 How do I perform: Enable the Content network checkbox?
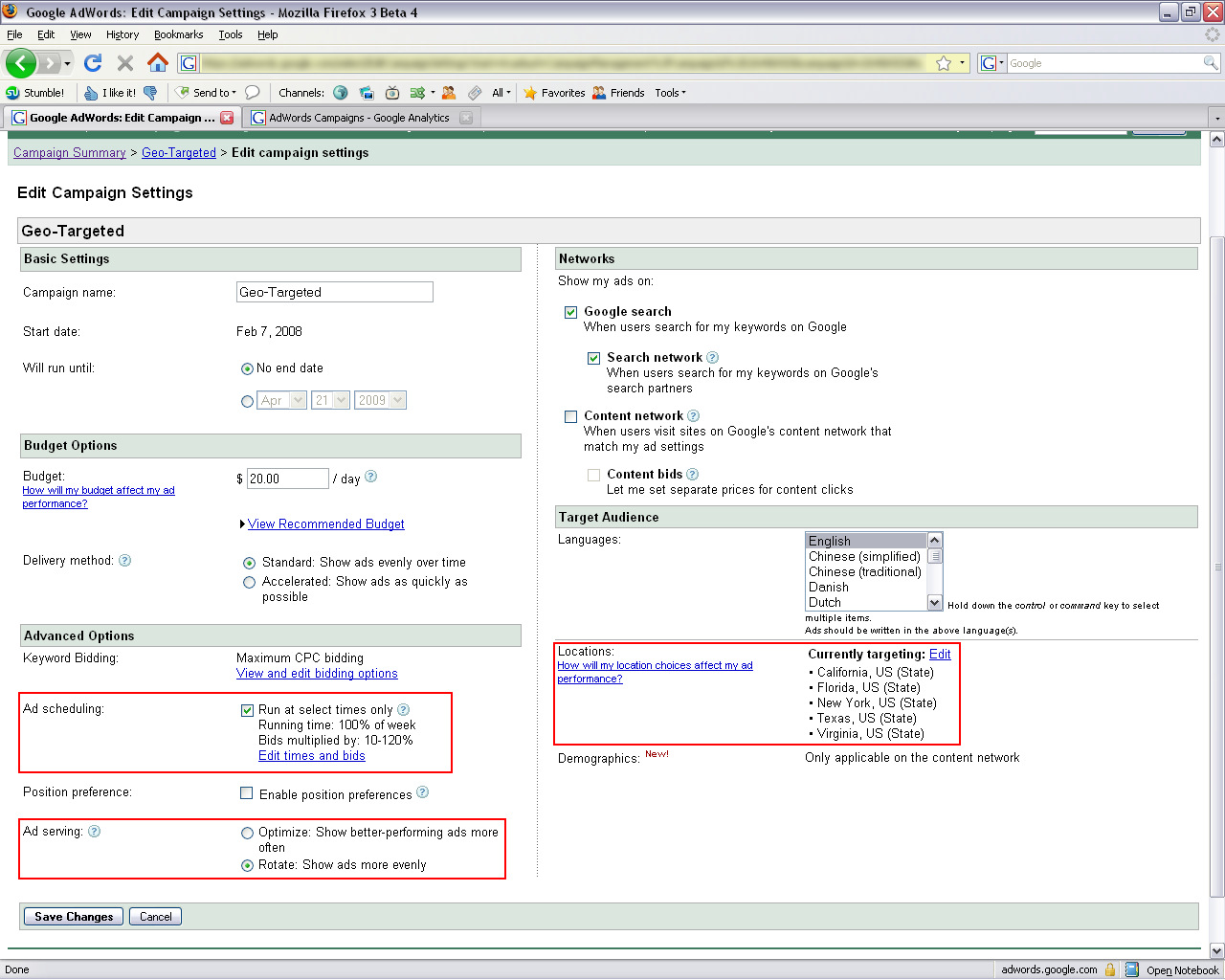(x=570, y=416)
